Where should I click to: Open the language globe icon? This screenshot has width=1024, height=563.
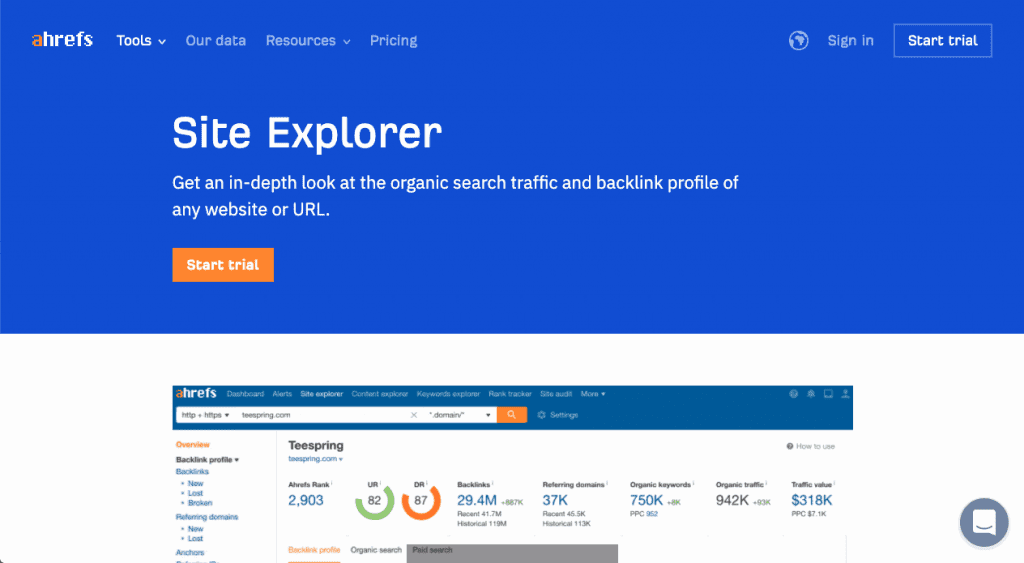pyautogui.click(x=798, y=40)
